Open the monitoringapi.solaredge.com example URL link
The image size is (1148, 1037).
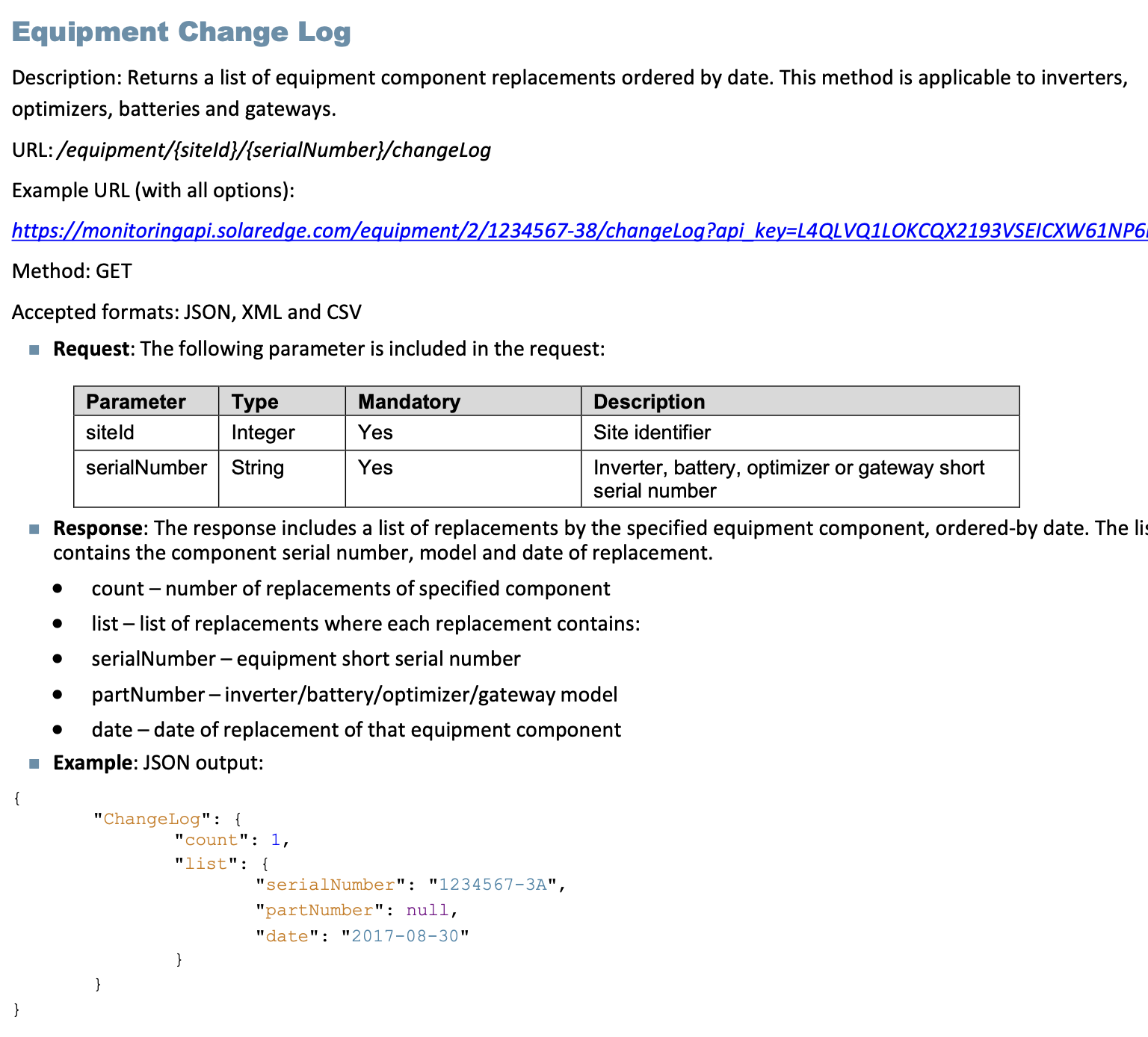click(575, 231)
